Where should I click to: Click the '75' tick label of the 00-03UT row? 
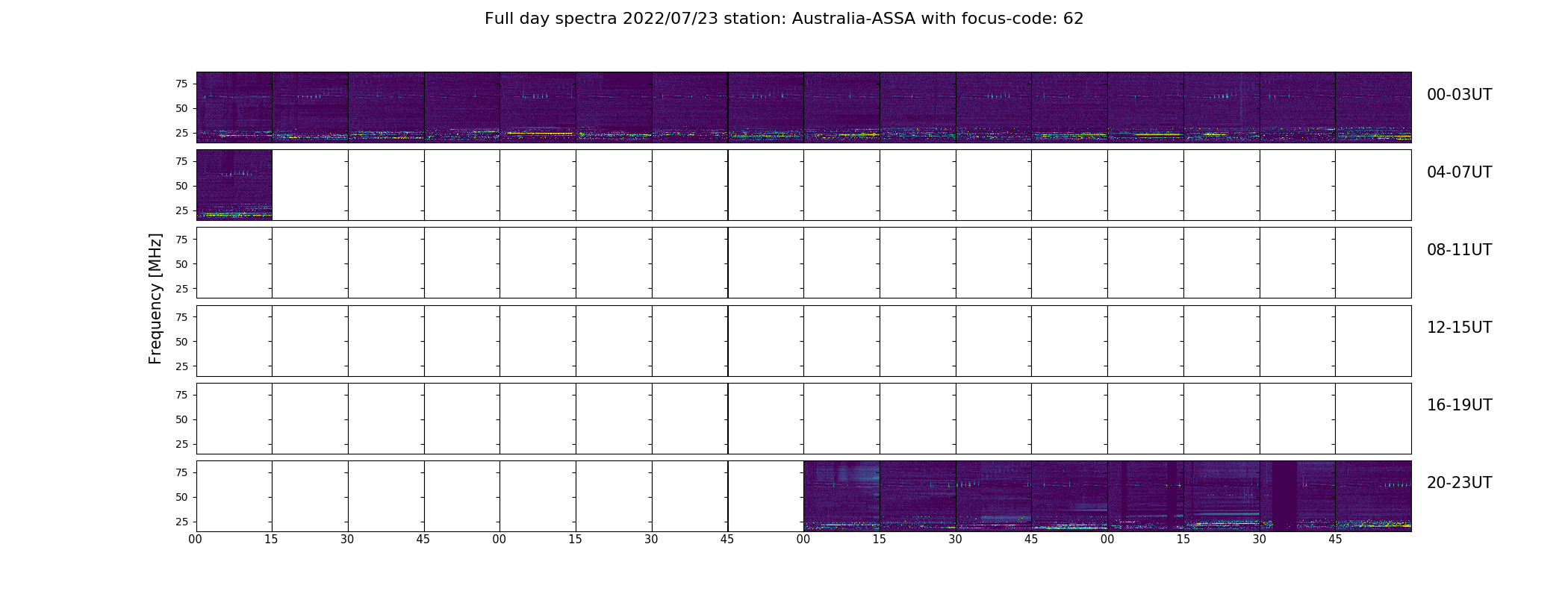click(x=181, y=84)
